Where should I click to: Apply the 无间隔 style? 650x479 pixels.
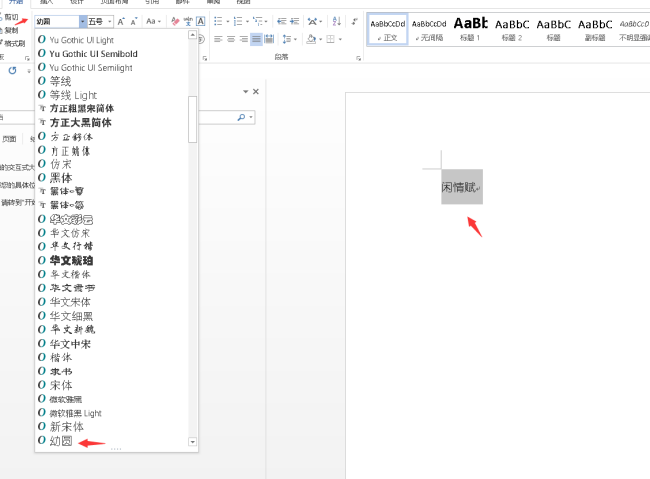coord(428,28)
